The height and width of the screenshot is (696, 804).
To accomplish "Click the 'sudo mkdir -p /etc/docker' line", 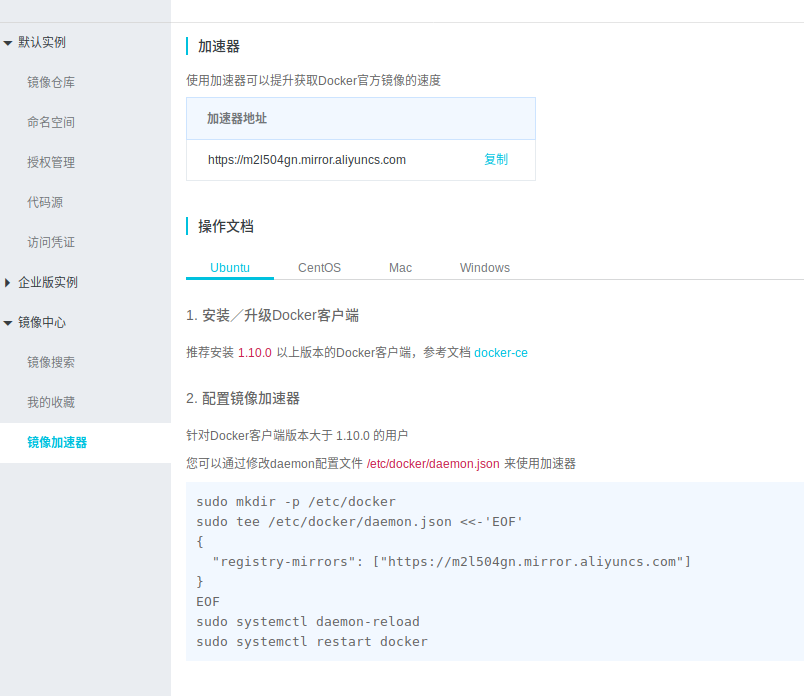I will point(296,502).
